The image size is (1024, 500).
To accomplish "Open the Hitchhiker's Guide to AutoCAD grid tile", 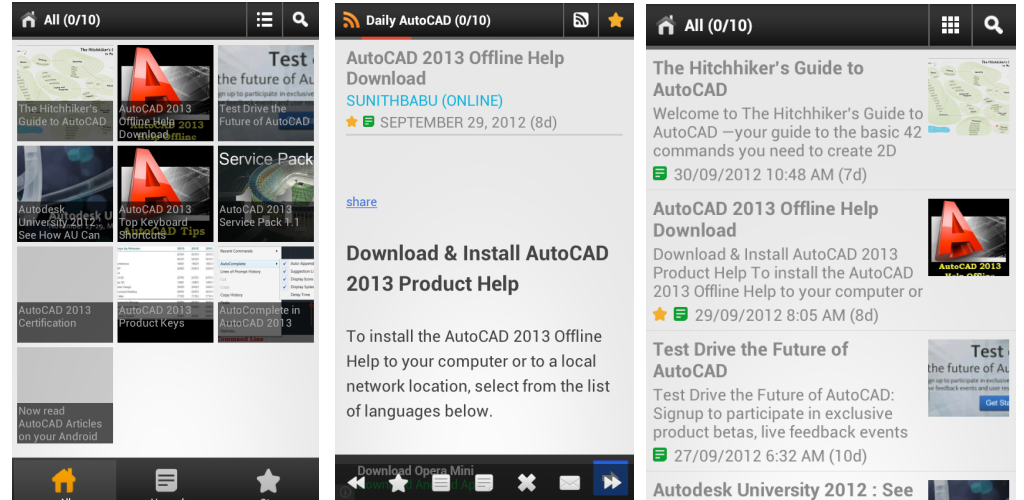I will click(x=65, y=93).
